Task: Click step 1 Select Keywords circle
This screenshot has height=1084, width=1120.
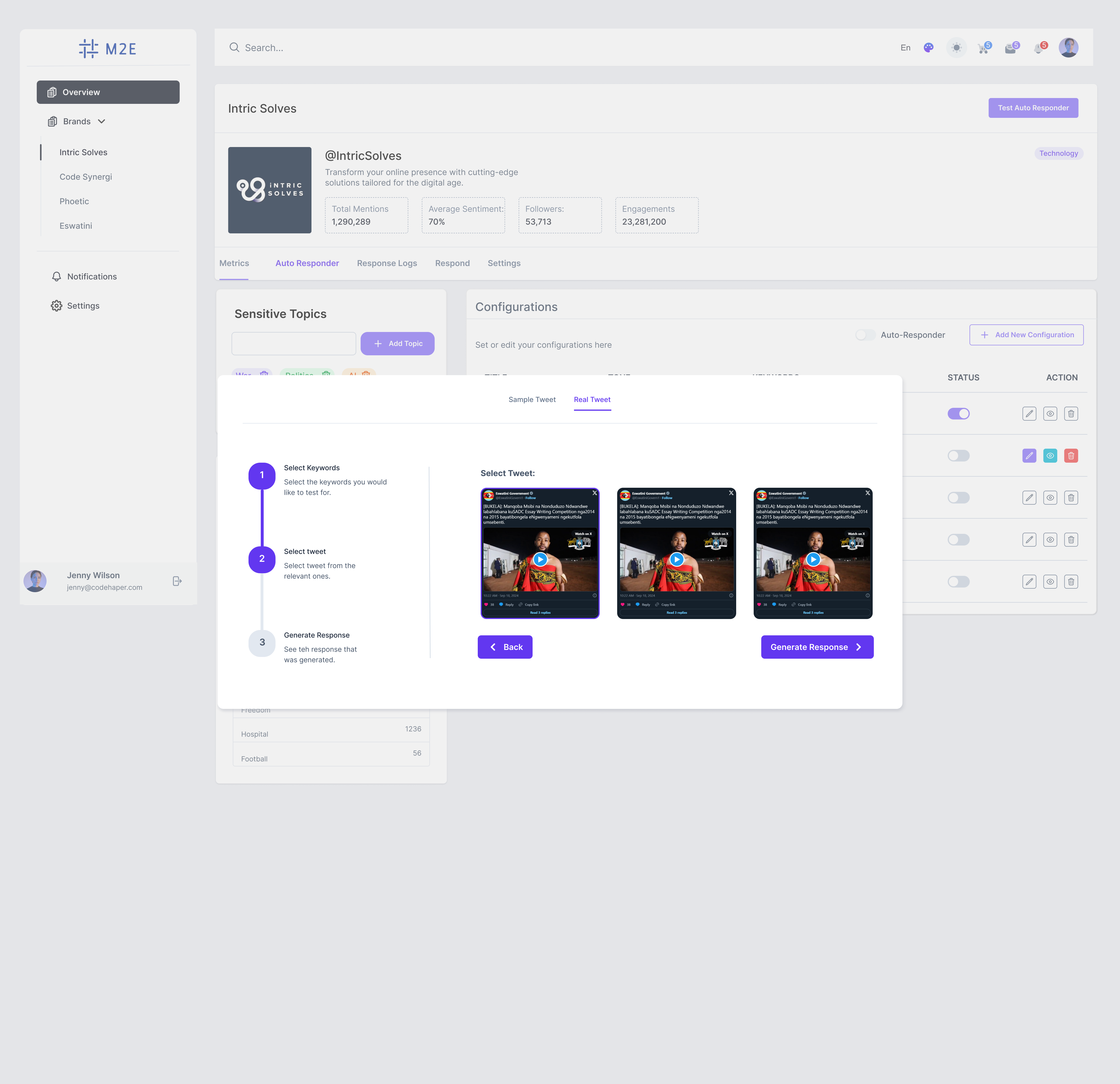Action: (262, 475)
